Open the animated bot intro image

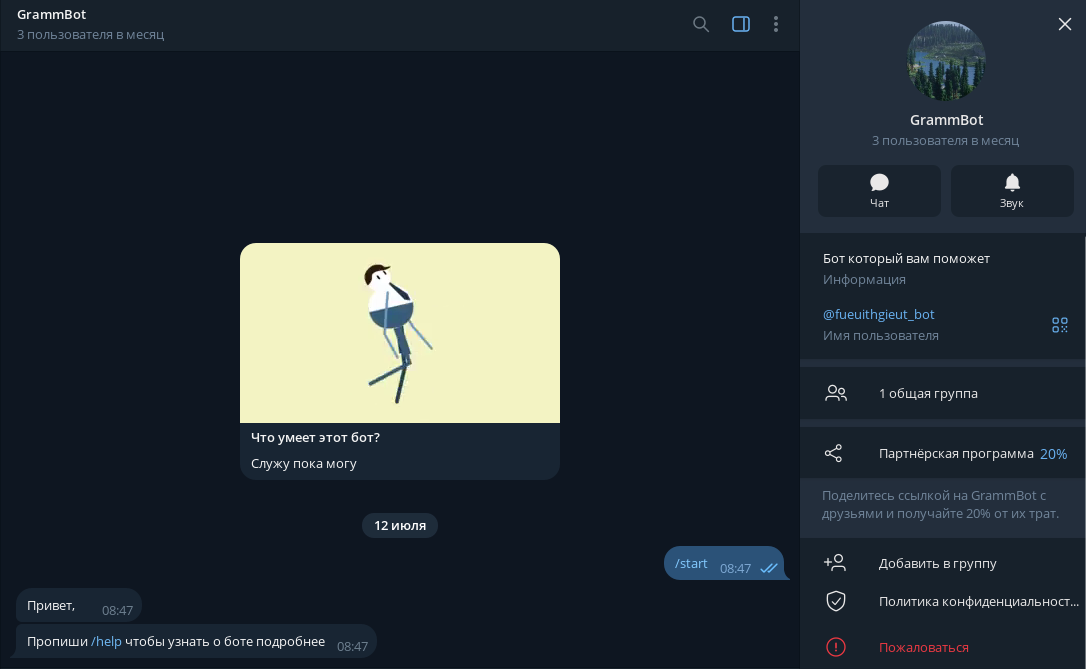[x=400, y=333]
